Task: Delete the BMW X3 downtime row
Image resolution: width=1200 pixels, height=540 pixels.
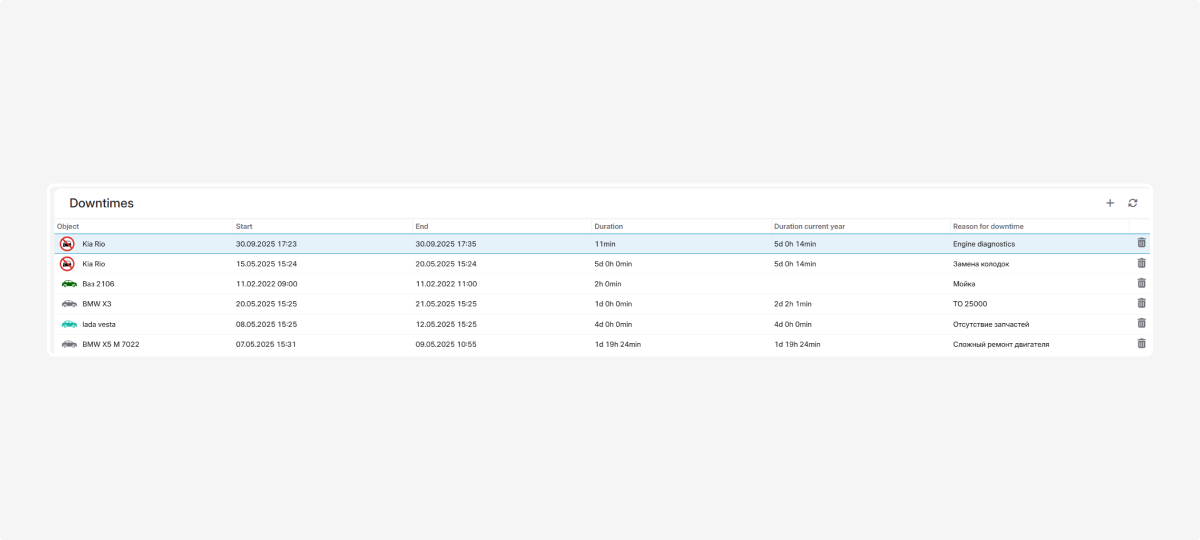Action: tap(1141, 303)
